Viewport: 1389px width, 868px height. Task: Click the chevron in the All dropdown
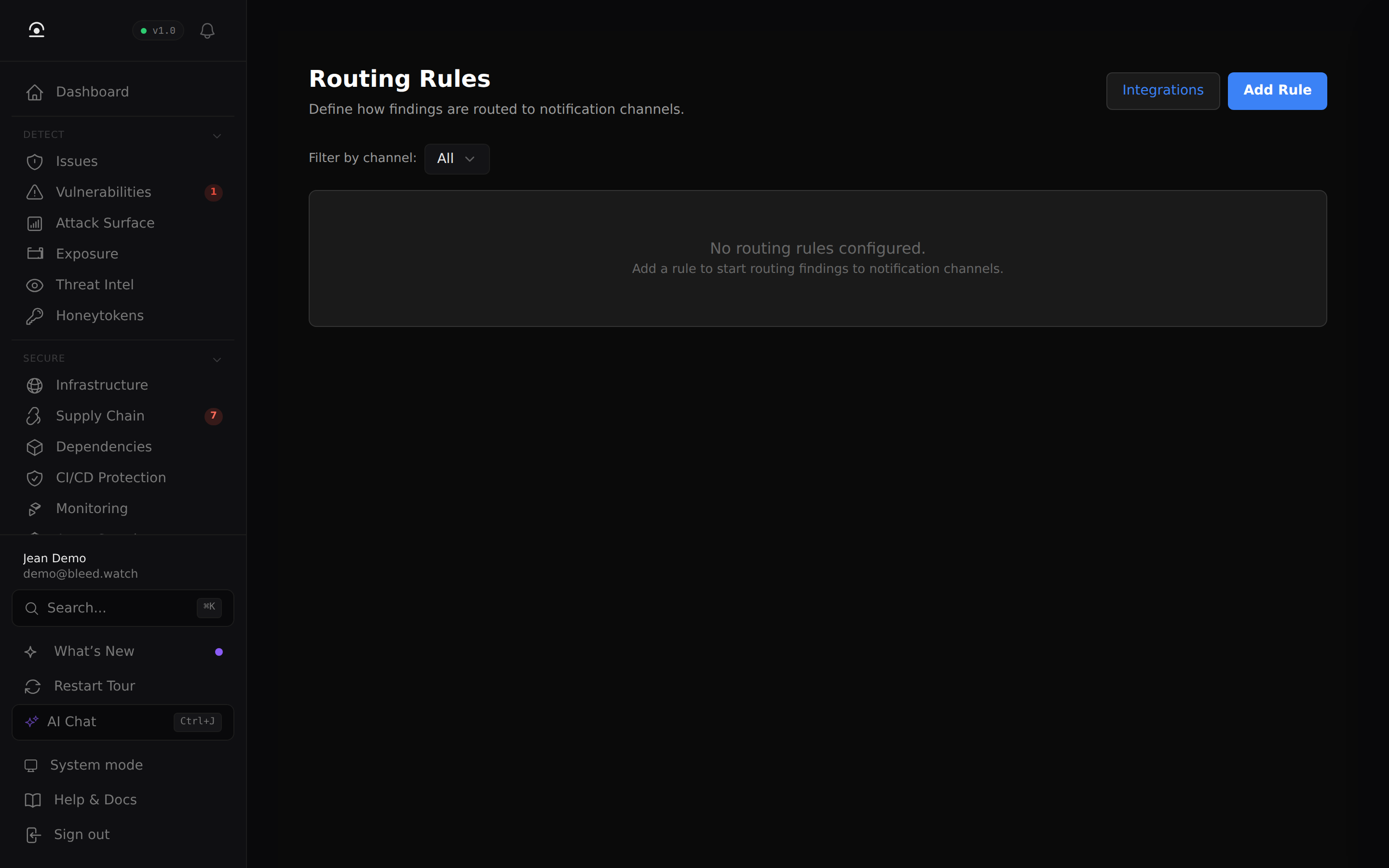point(469,159)
